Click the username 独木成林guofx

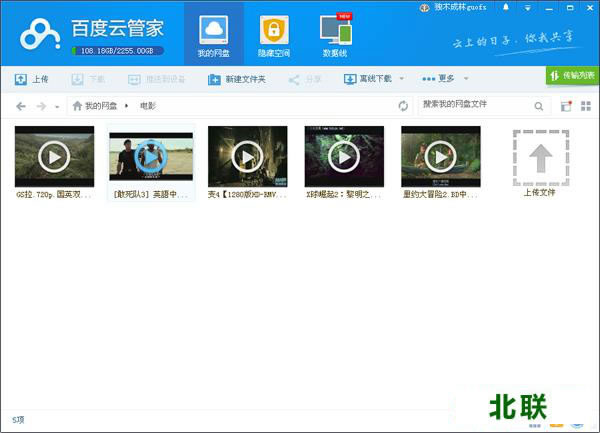460,7
